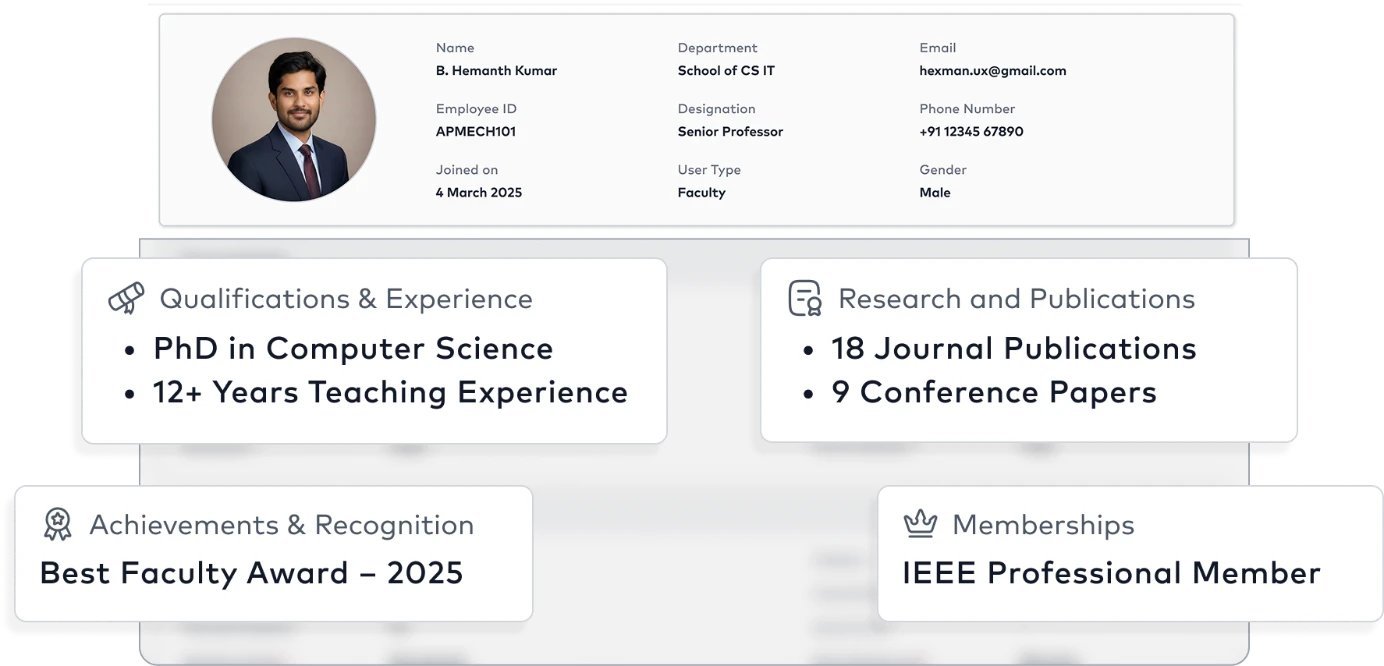Click the School of CS IT department value

click(x=726, y=71)
